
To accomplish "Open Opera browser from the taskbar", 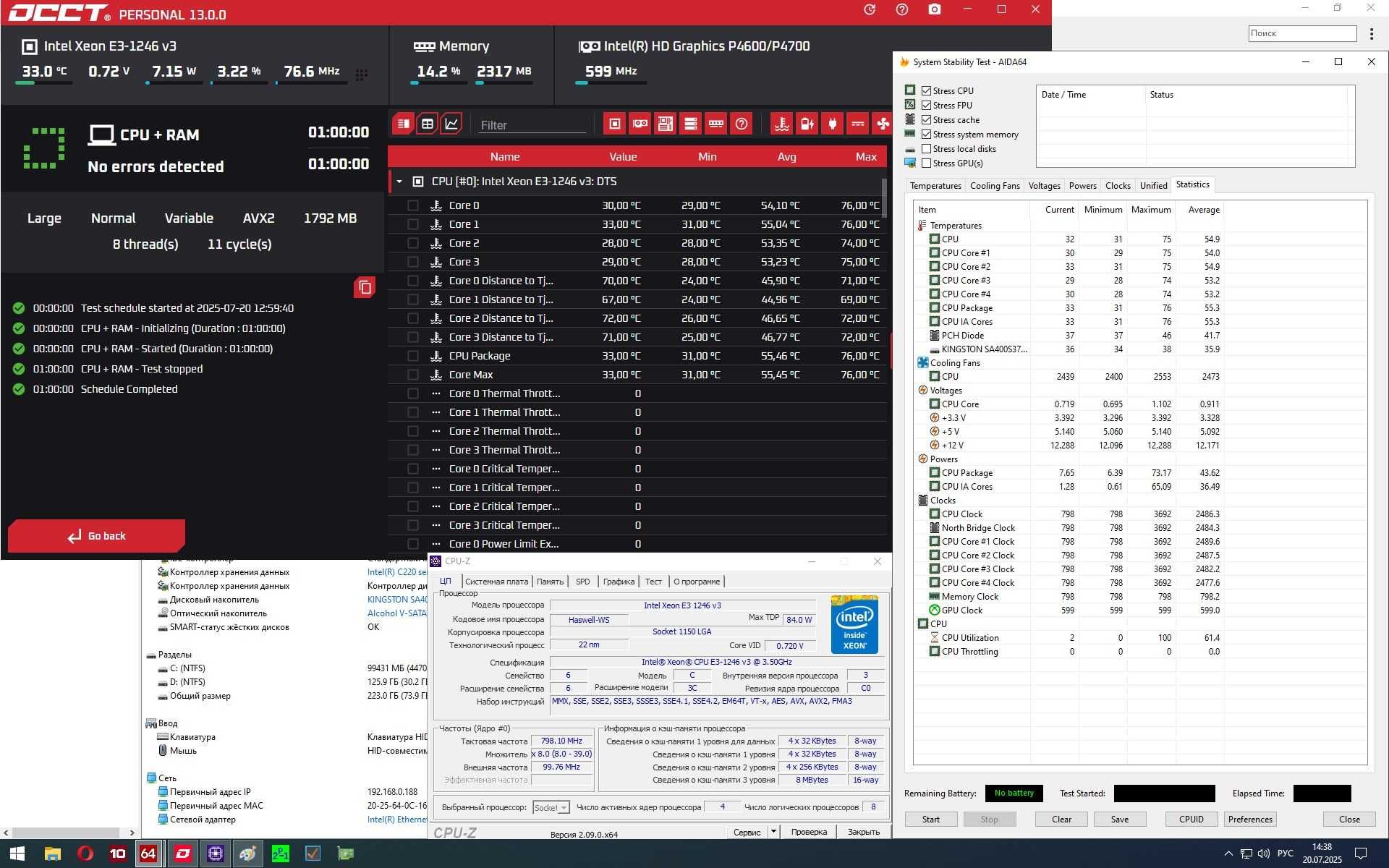I will pyautogui.click(x=85, y=854).
